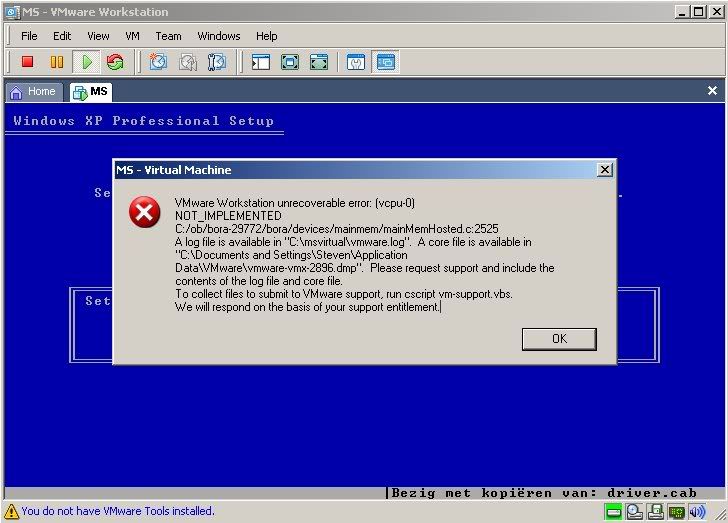
Task: Switch to Full Screen mode icon
Action: [x=290, y=62]
